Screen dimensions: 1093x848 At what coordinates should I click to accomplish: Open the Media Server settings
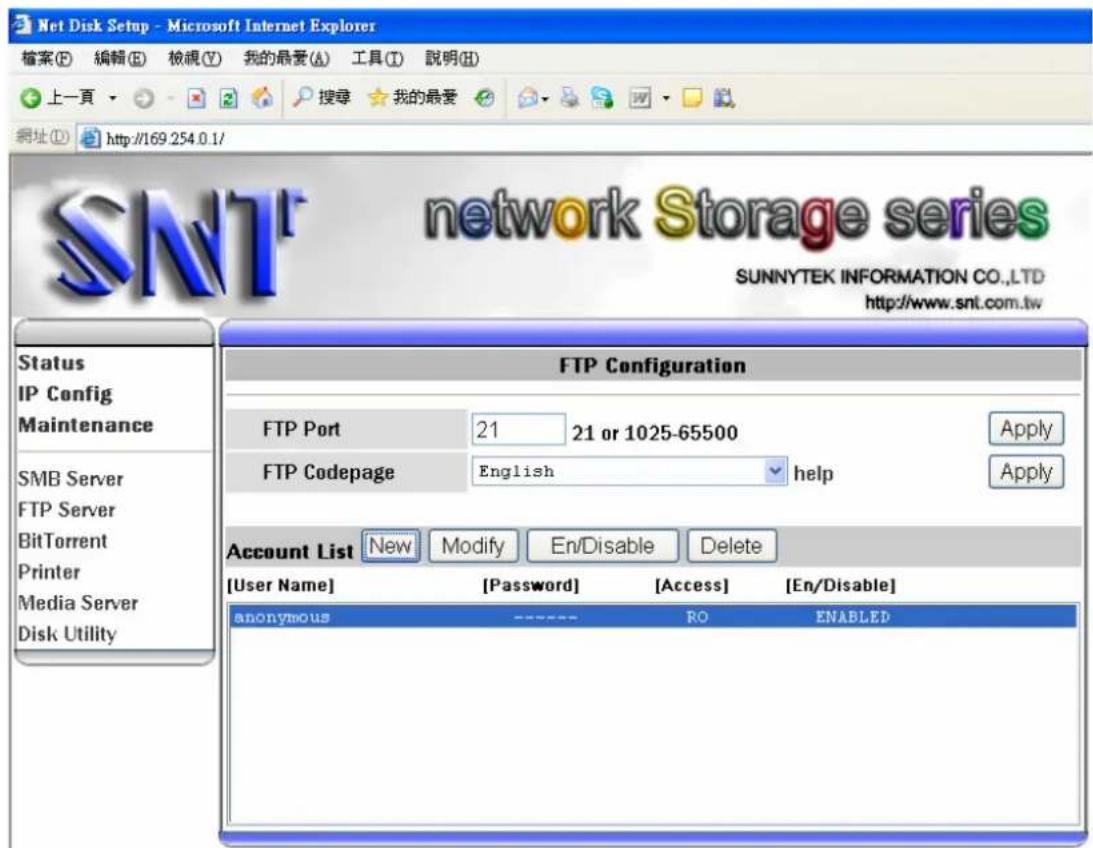pos(78,603)
